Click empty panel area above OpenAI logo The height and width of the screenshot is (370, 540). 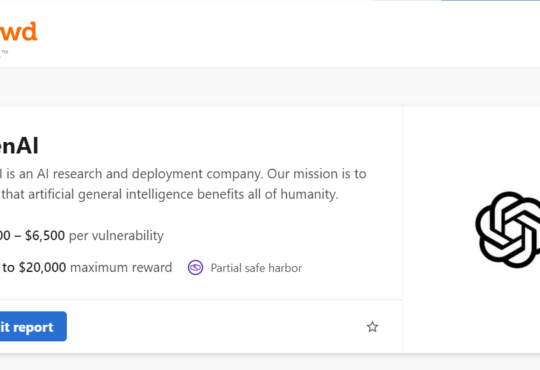472,148
